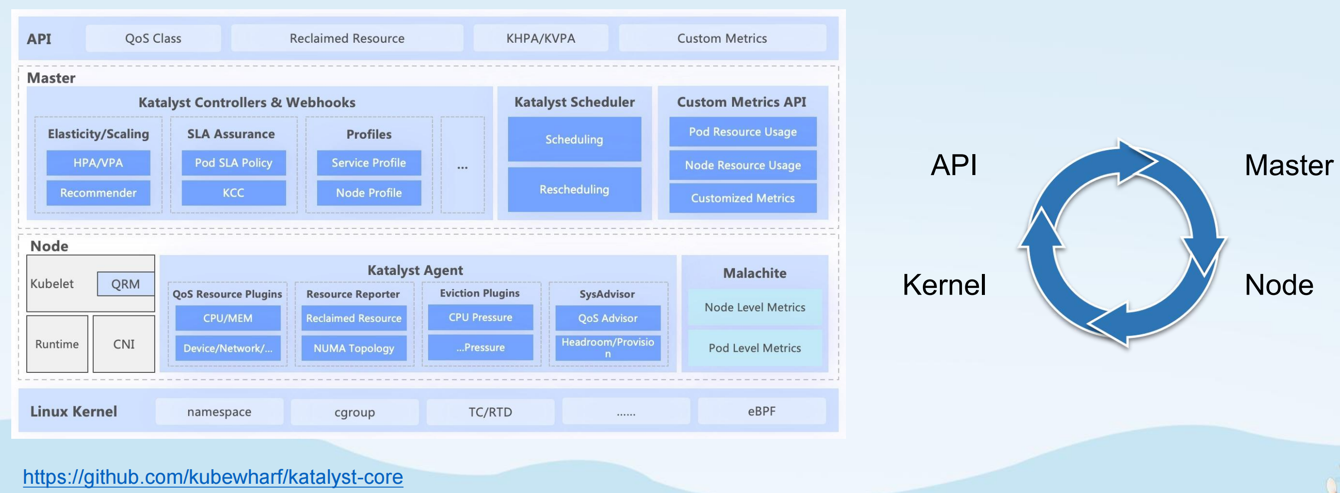Click the Linux Kernel label
1340x493 pixels.
[74, 412]
